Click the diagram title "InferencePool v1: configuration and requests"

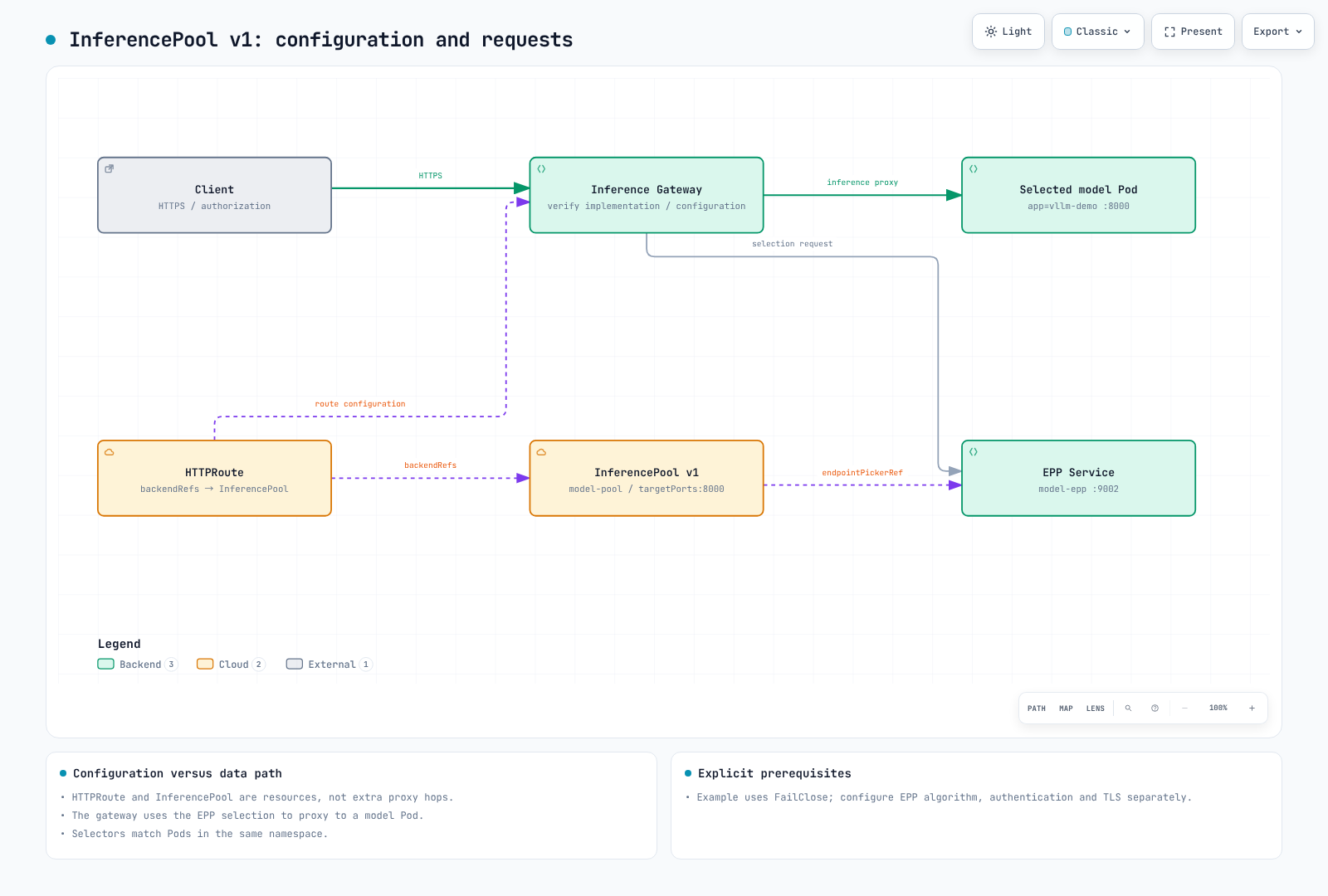point(321,40)
